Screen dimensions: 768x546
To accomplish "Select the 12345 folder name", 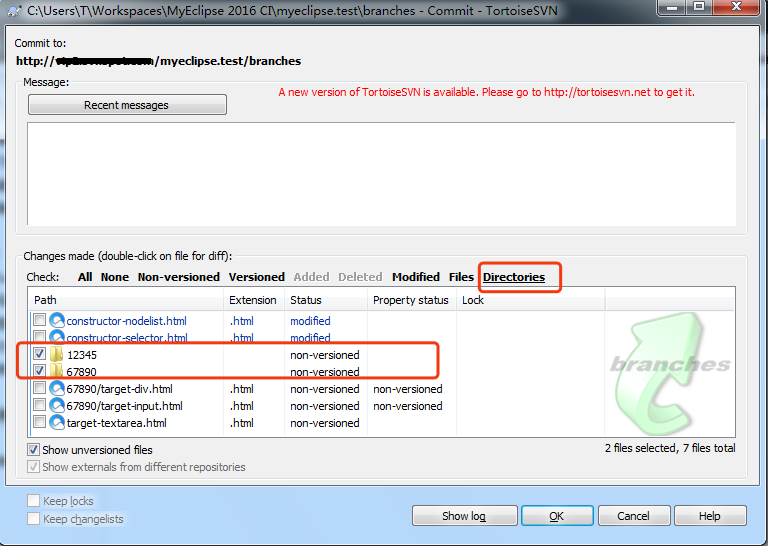I will [82, 355].
